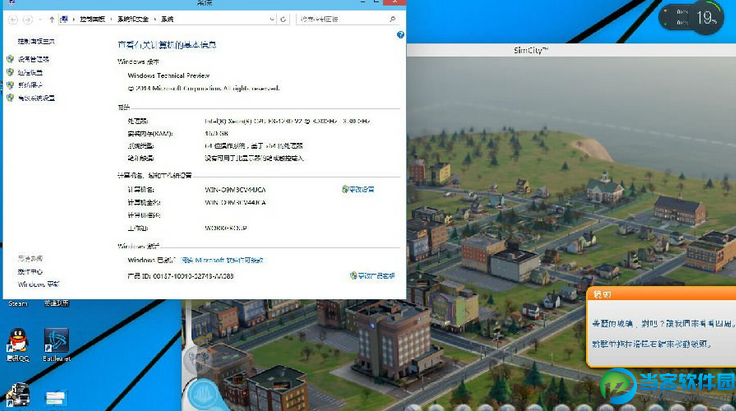The image size is (736, 411).
Task: Click the Windows Technical Preview edition text
Action: click(169, 75)
